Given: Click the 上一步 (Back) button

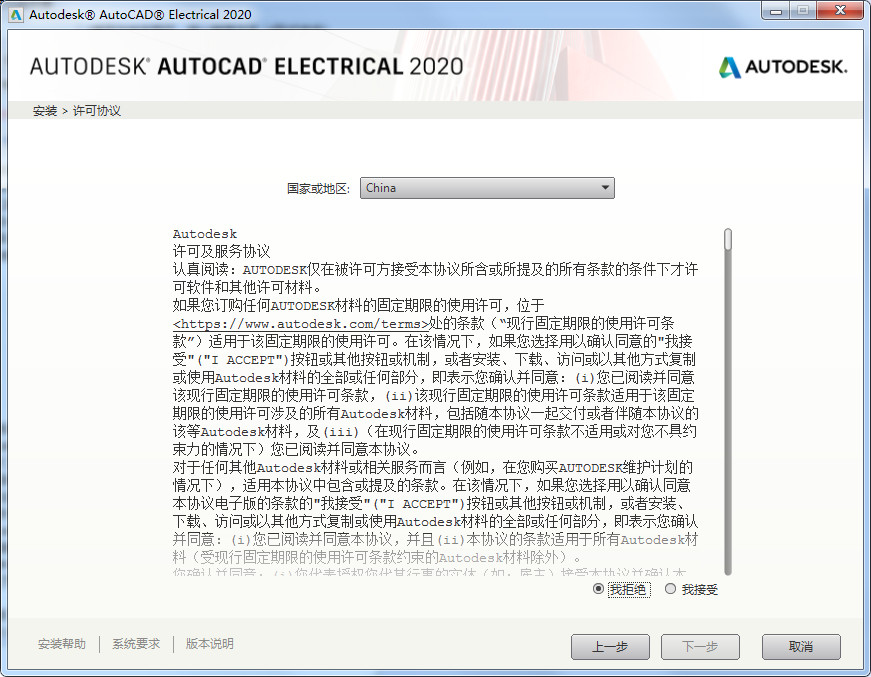Looking at the screenshot, I should pos(610,647).
